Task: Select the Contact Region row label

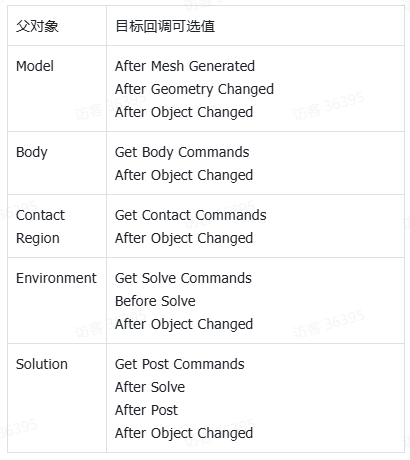Action: tap(40, 227)
